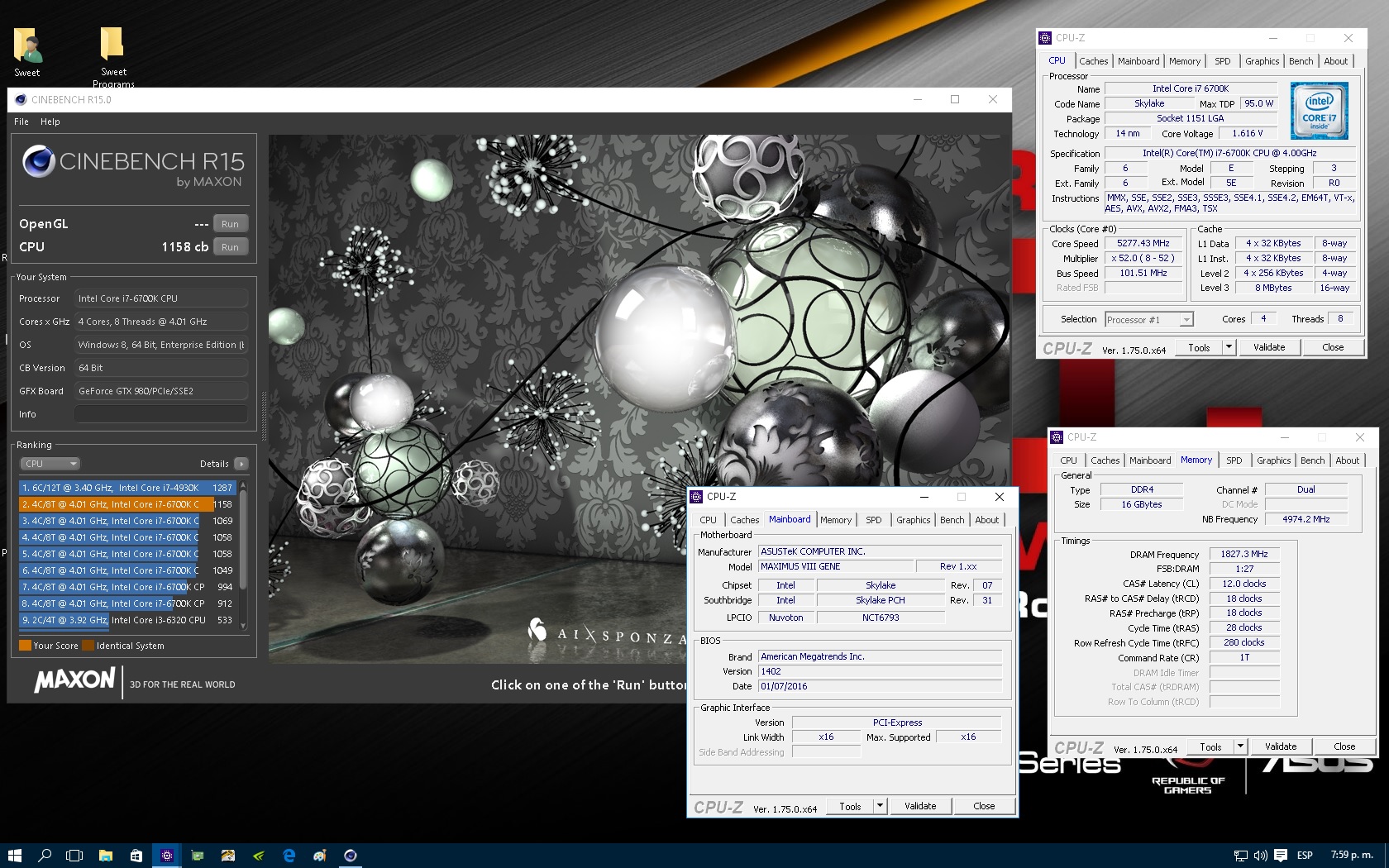Screen dimensions: 1389x868
Task: Click the motherboard model MAXIMUS VIII GENE
Action: pos(836,567)
